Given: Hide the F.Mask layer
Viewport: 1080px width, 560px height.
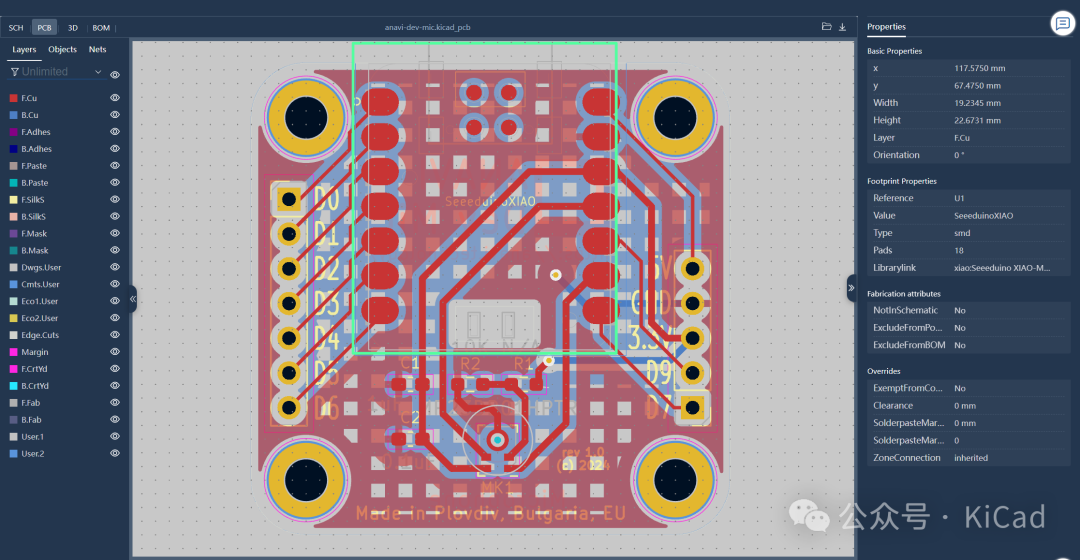Looking at the screenshot, I should point(115,233).
